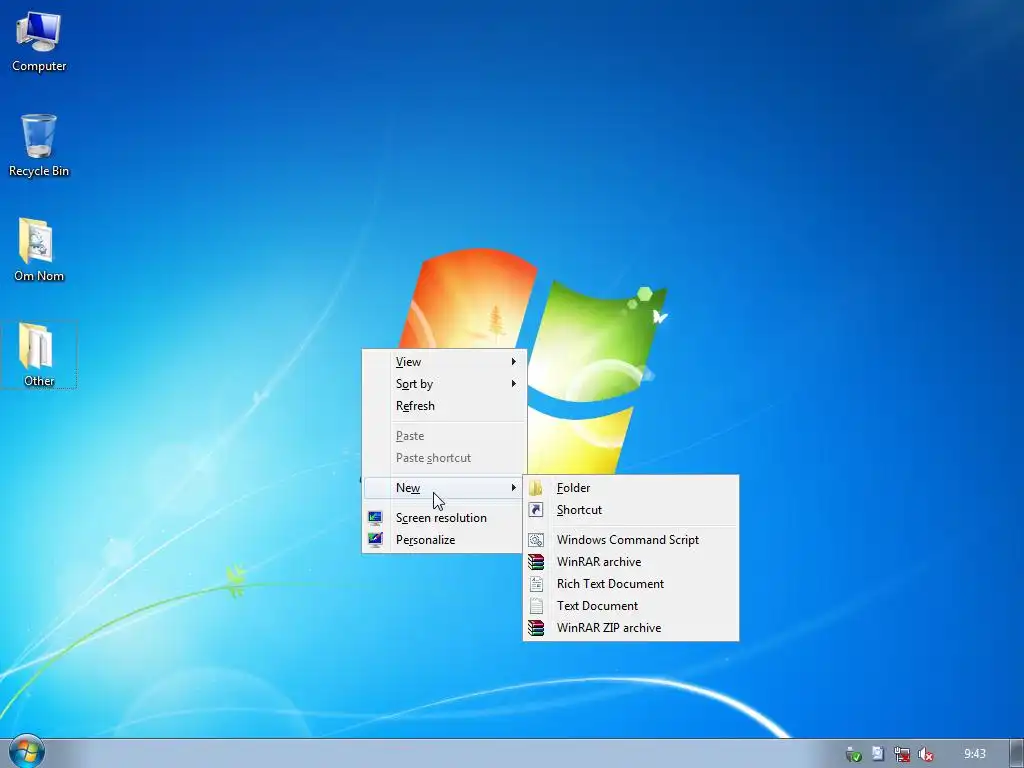Create a new WinRAR ZIP archive
The width and height of the screenshot is (1024, 768).
coord(631,628)
